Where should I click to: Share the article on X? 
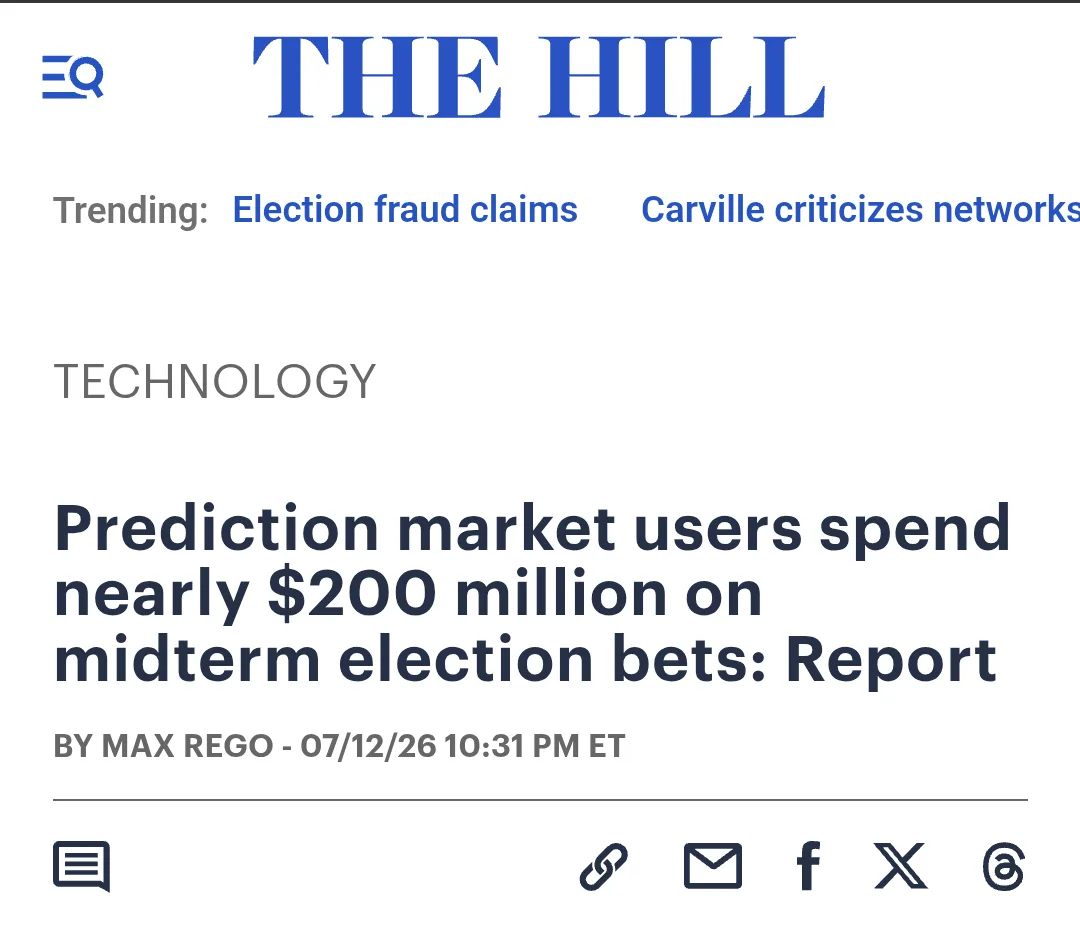(x=900, y=866)
